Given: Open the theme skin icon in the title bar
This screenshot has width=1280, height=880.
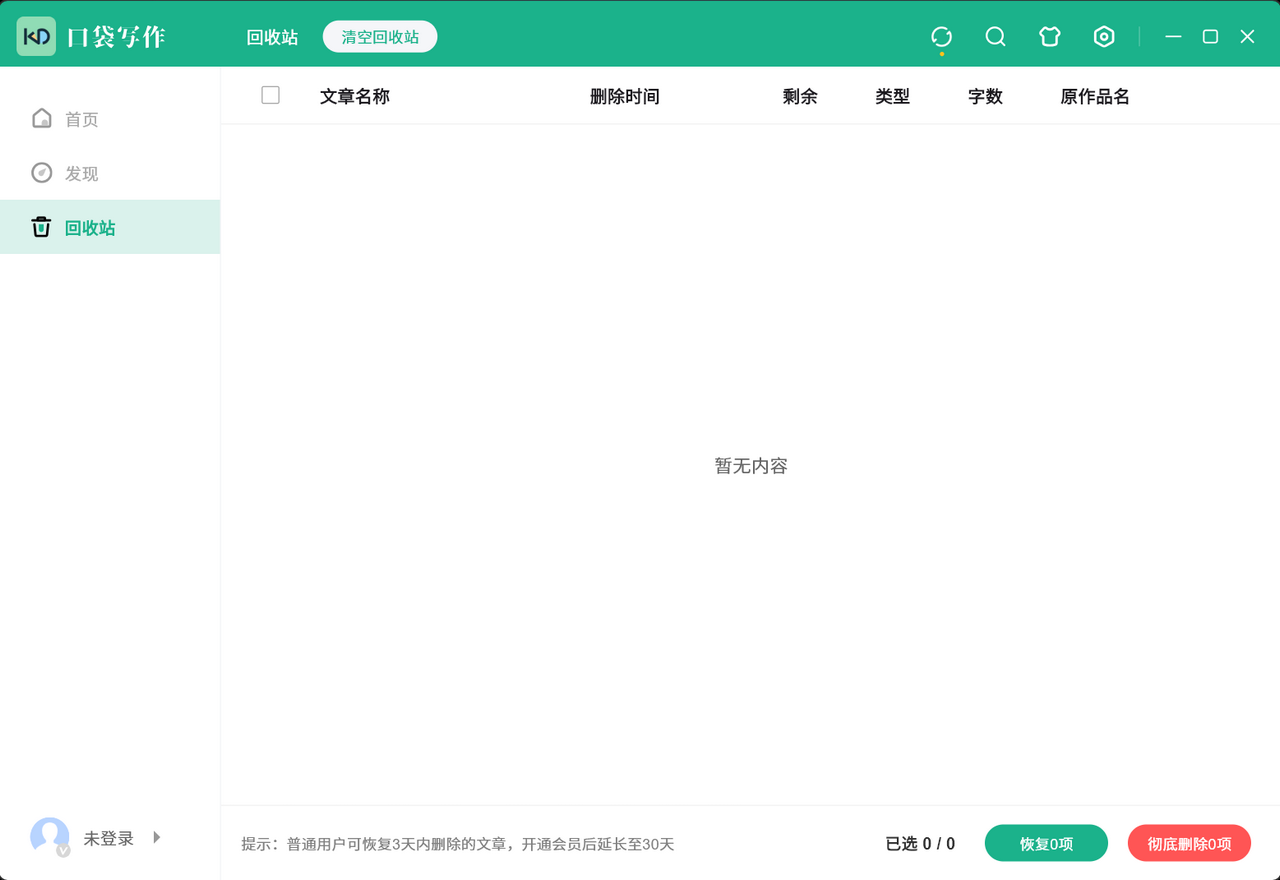Looking at the screenshot, I should [x=1049, y=36].
